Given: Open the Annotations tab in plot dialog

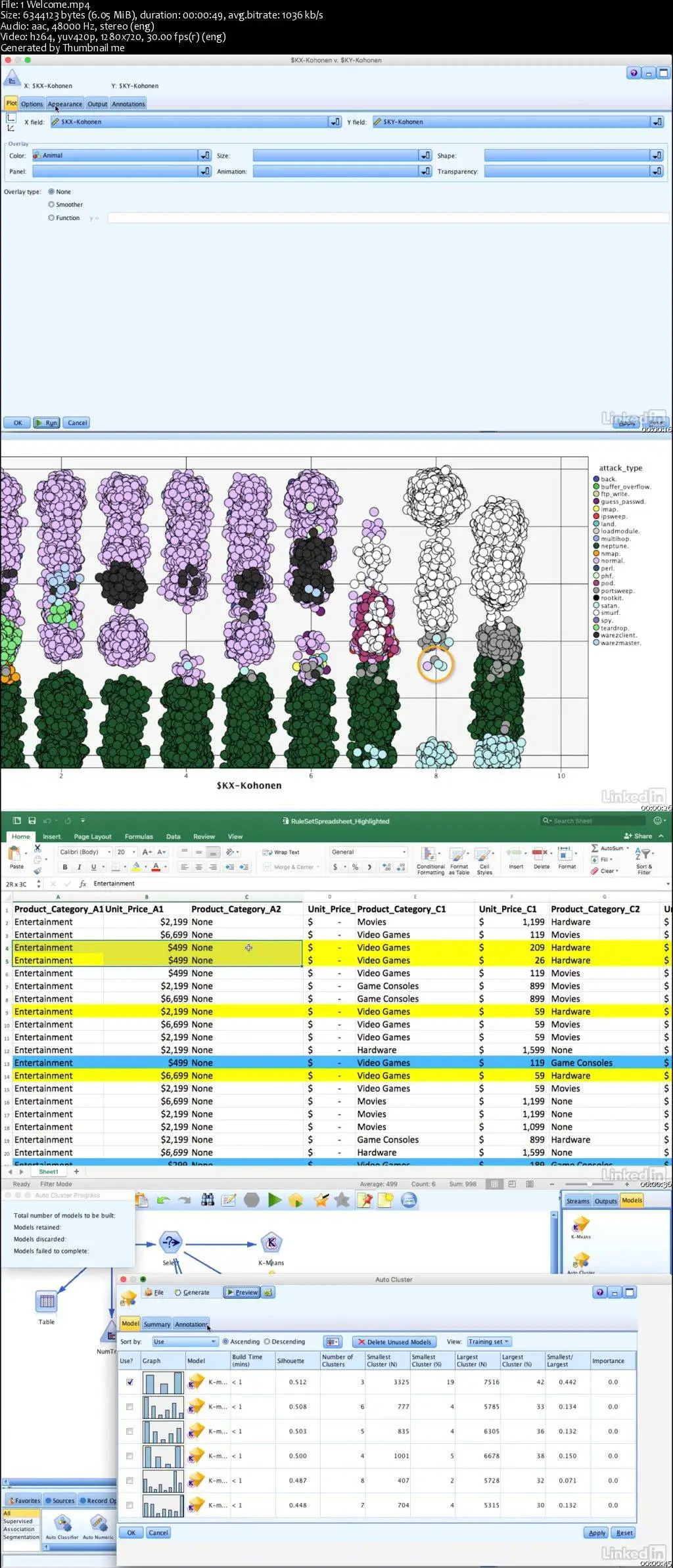Looking at the screenshot, I should [x=128, y=104].
